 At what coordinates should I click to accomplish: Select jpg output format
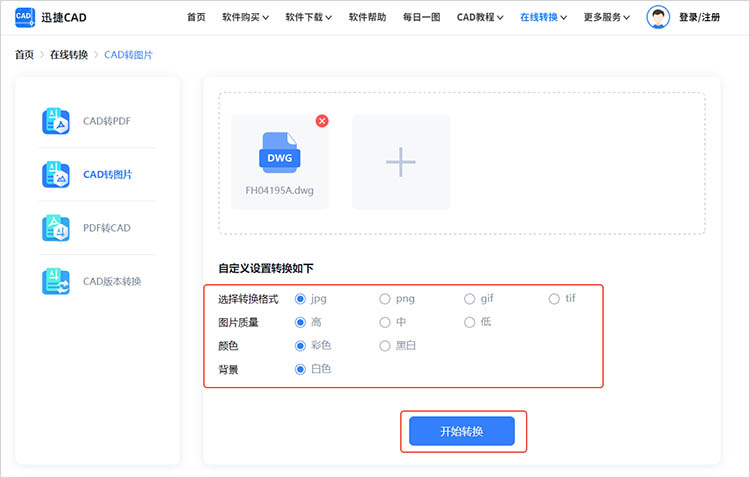(300, 299)
